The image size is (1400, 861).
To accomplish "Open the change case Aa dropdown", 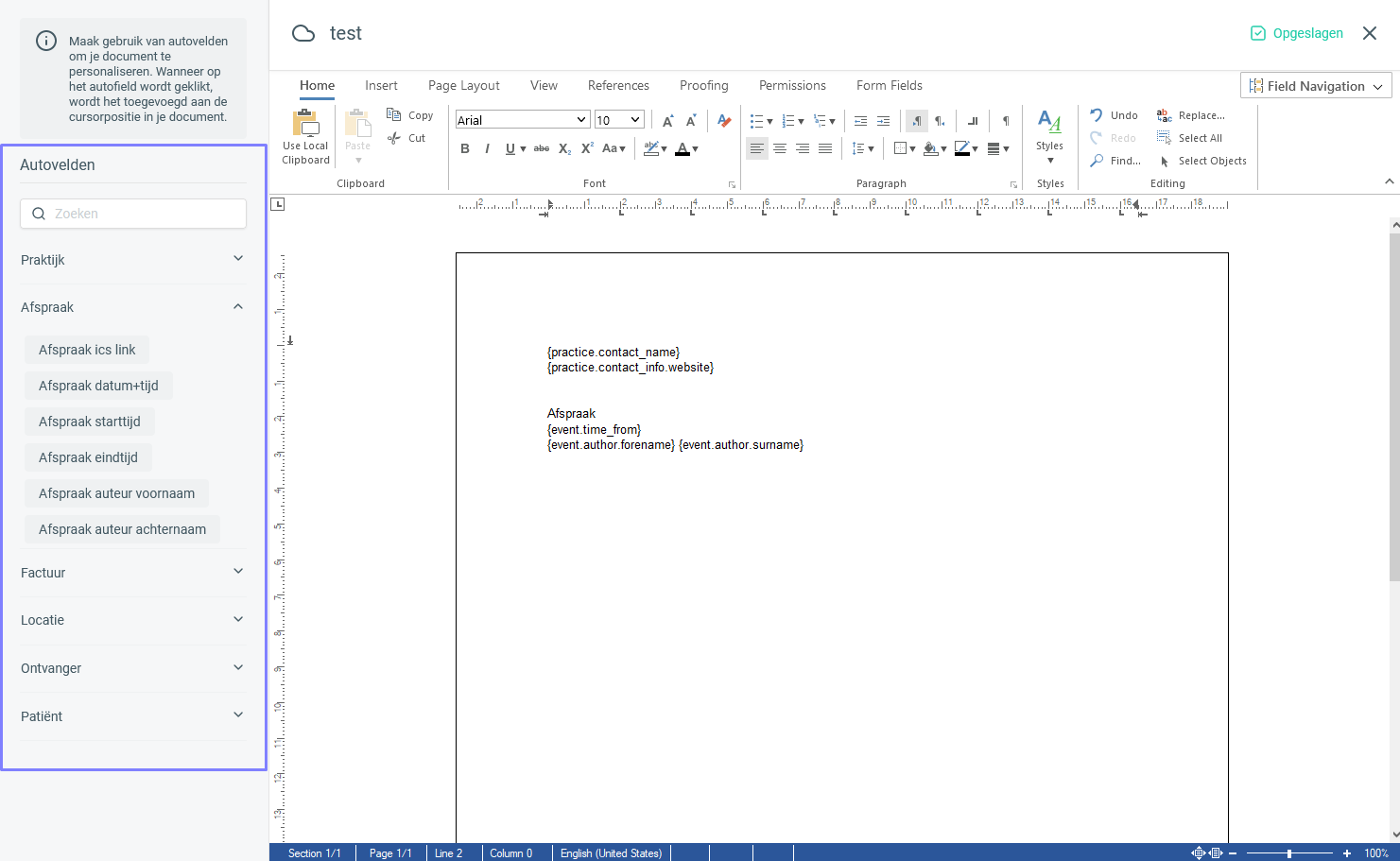I will pyautogui.click(x=614, y=148).
